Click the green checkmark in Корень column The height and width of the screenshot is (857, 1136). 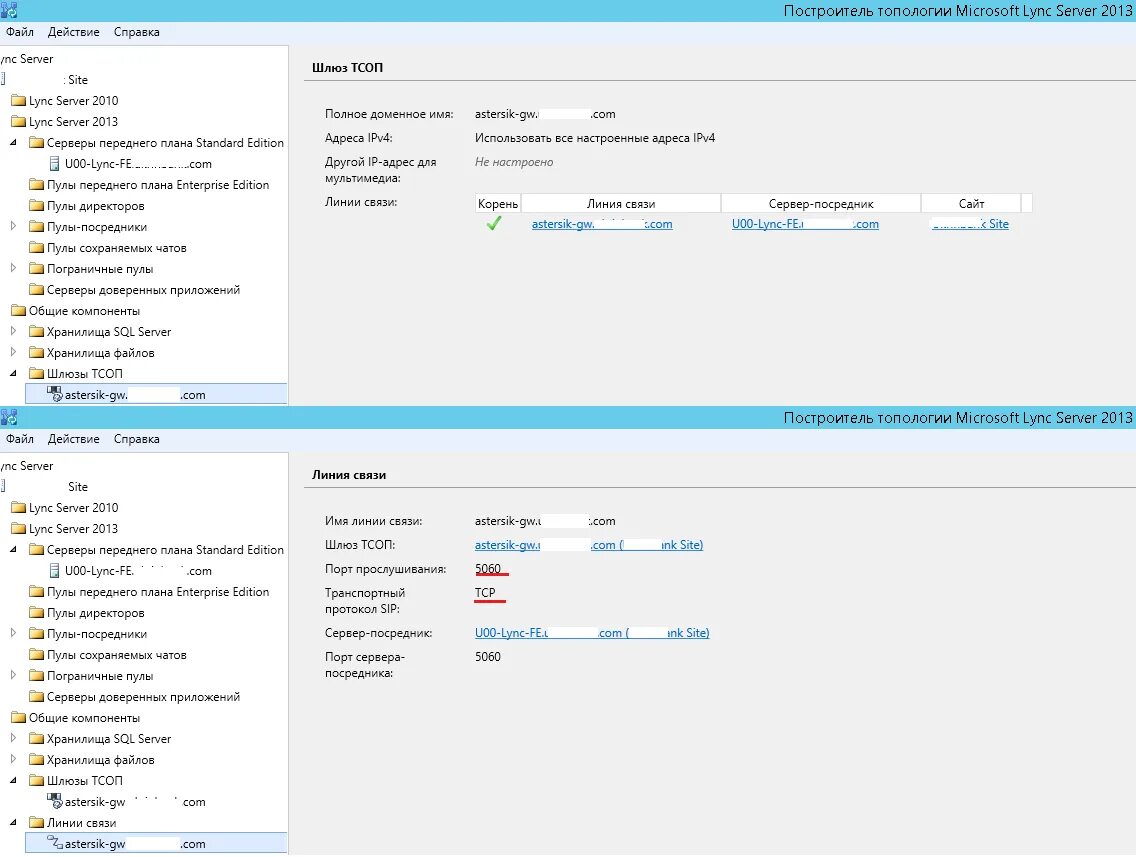[494, 224]
